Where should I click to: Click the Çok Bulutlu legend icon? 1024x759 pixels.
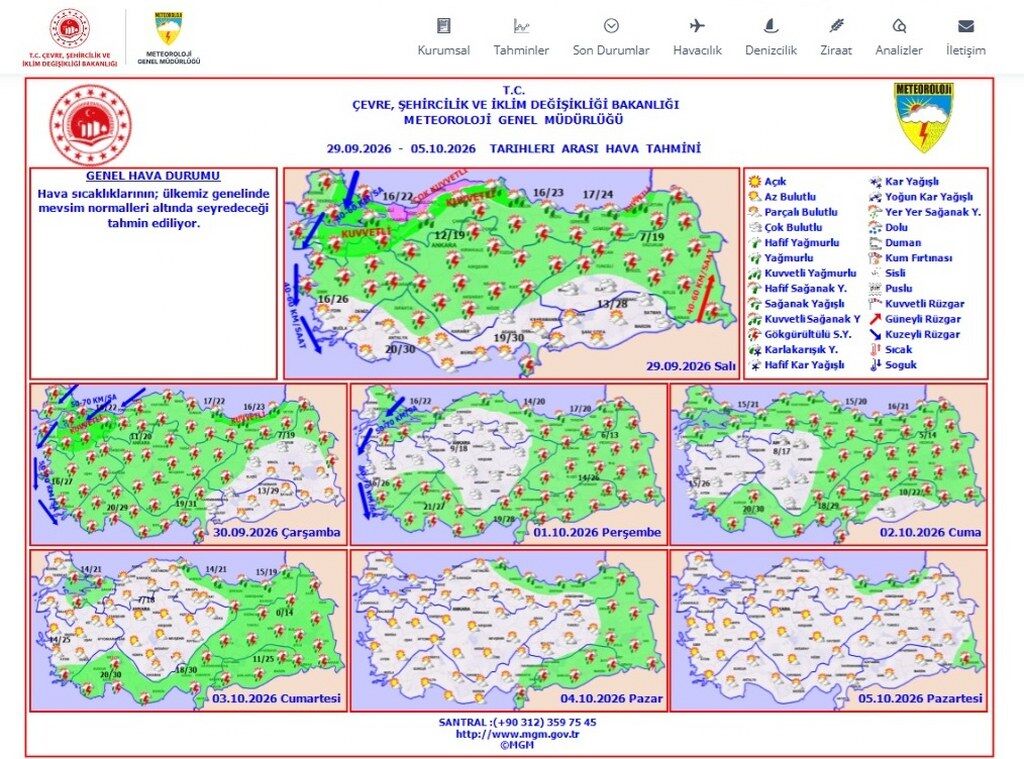(x=755, y=227)
